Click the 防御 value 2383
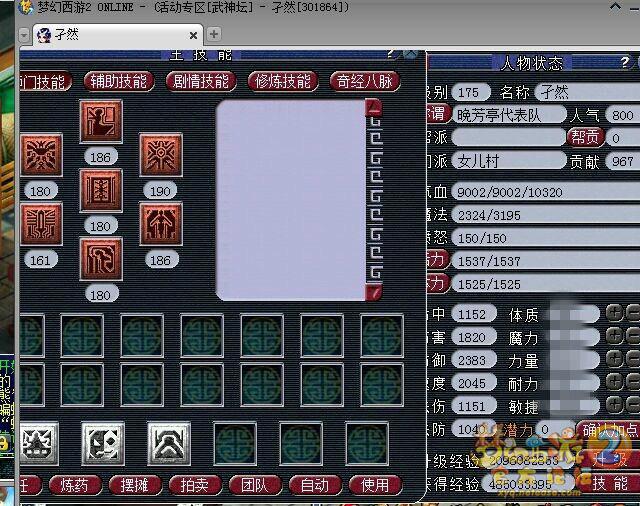The width and height of the screenshot is (640, 506). (474, 360)
